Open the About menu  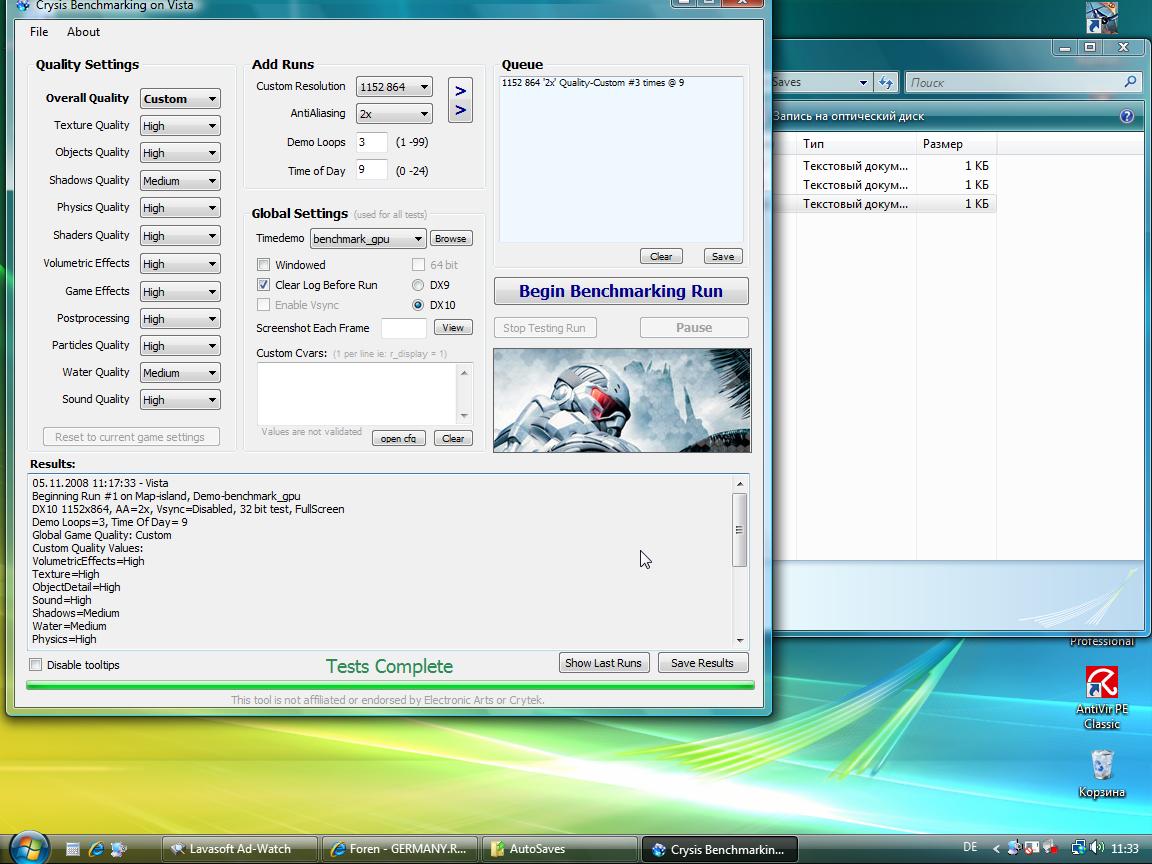pos(83,32)
